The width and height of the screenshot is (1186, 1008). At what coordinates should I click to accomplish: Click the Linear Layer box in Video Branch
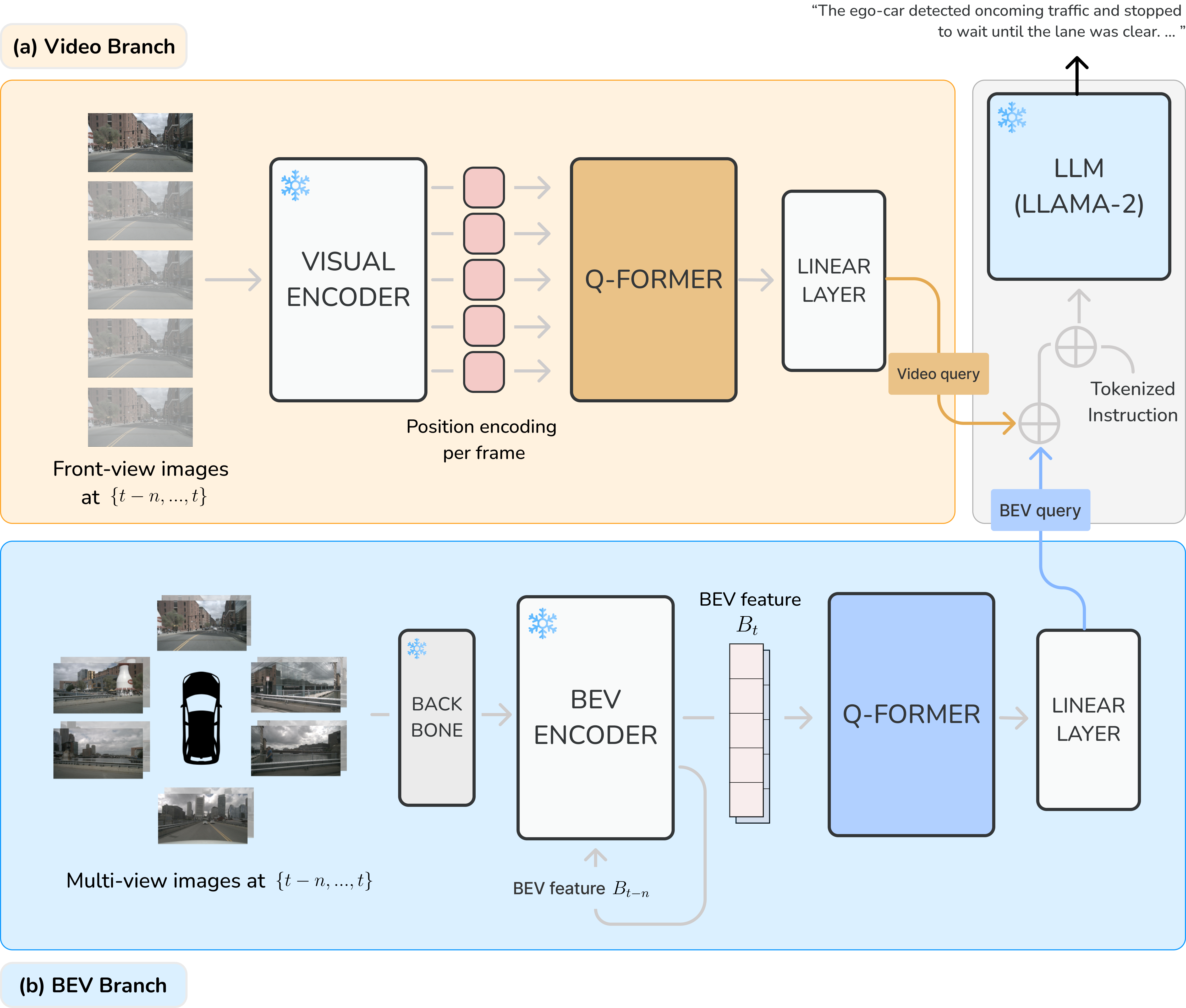(833, 281)
